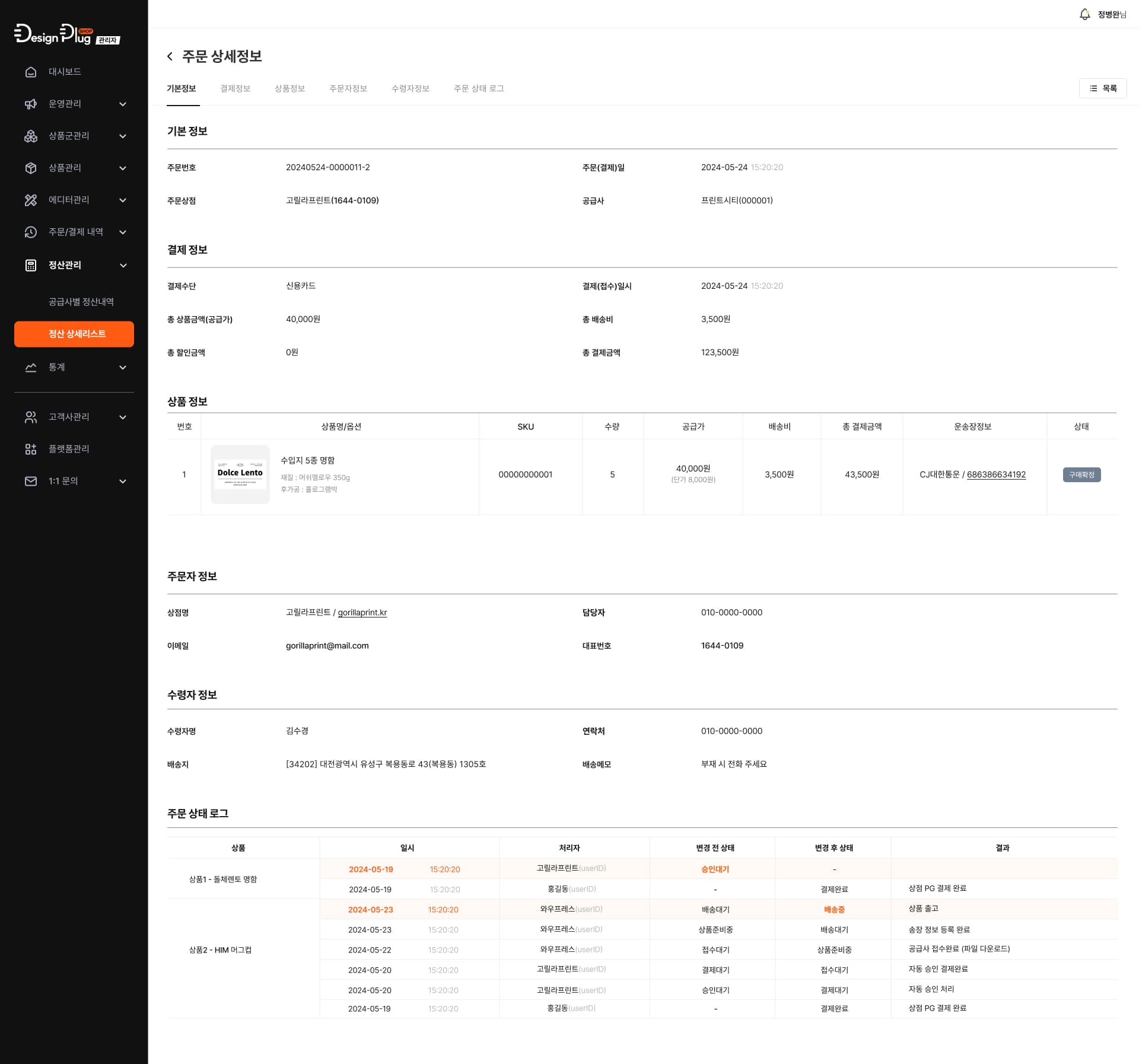1139x1064 pixels.
Task: Switch to the 결제정보 tab
Action: tap(235, 88)
